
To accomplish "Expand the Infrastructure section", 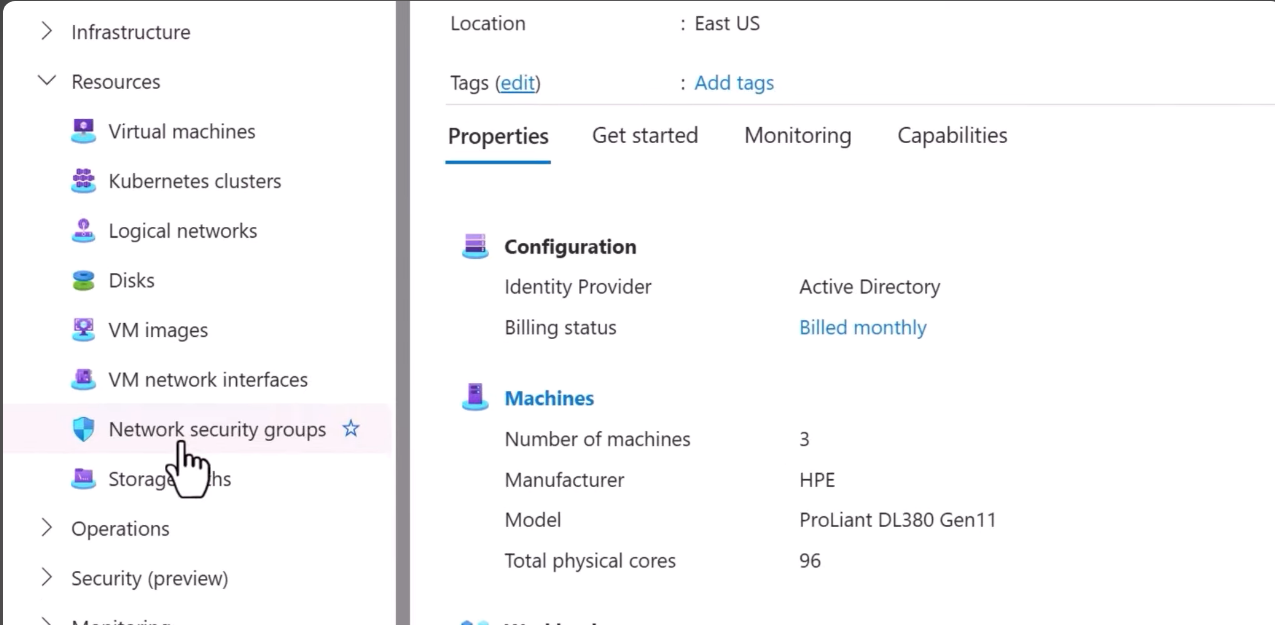I will pyautogui.click(x=46, y=32).
